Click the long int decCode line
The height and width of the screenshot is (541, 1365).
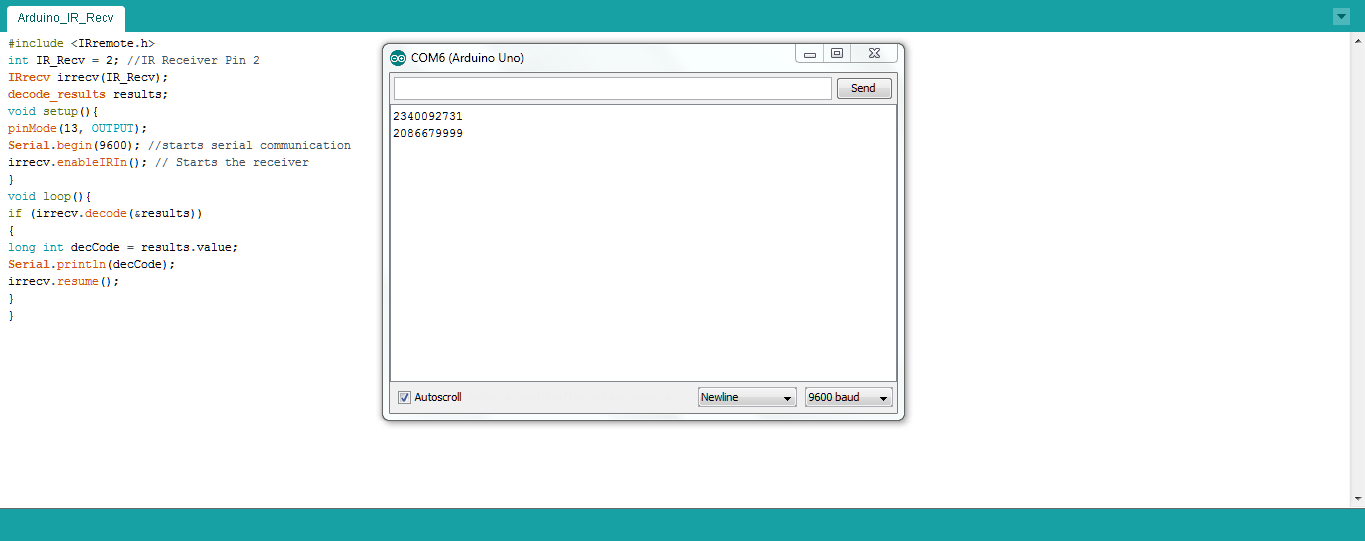pyautogui.click(x=123, y=247)
